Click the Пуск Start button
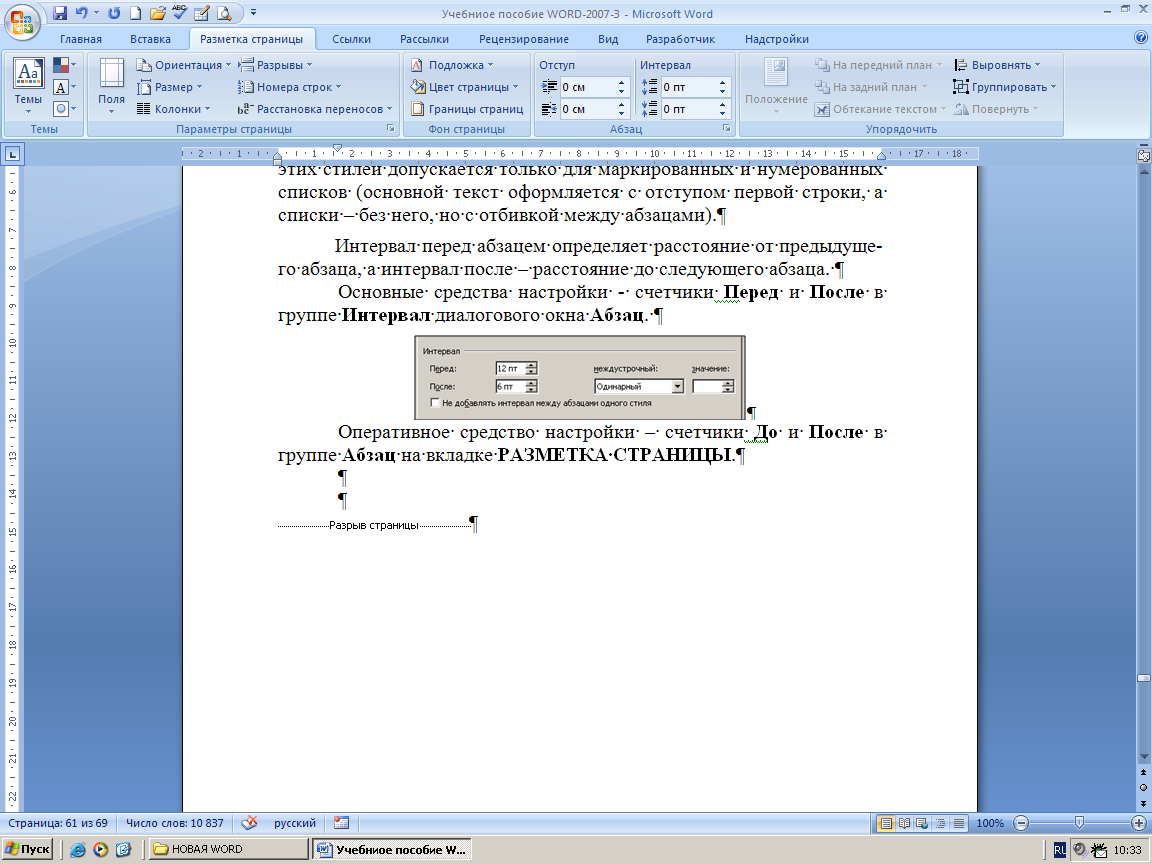Image resolution: width=1152 pixels, height=864 pixels. coord(29,849)
